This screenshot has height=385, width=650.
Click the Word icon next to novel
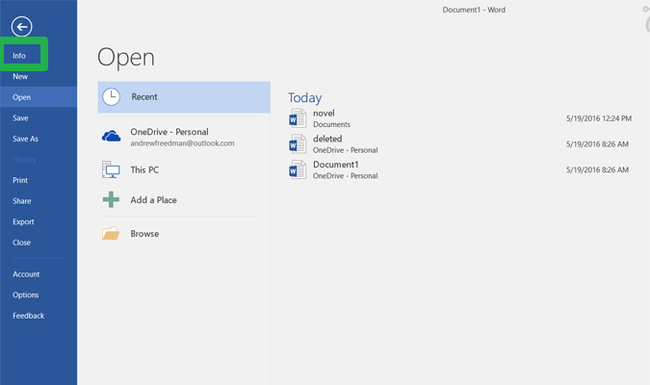[x=297, y=119]
